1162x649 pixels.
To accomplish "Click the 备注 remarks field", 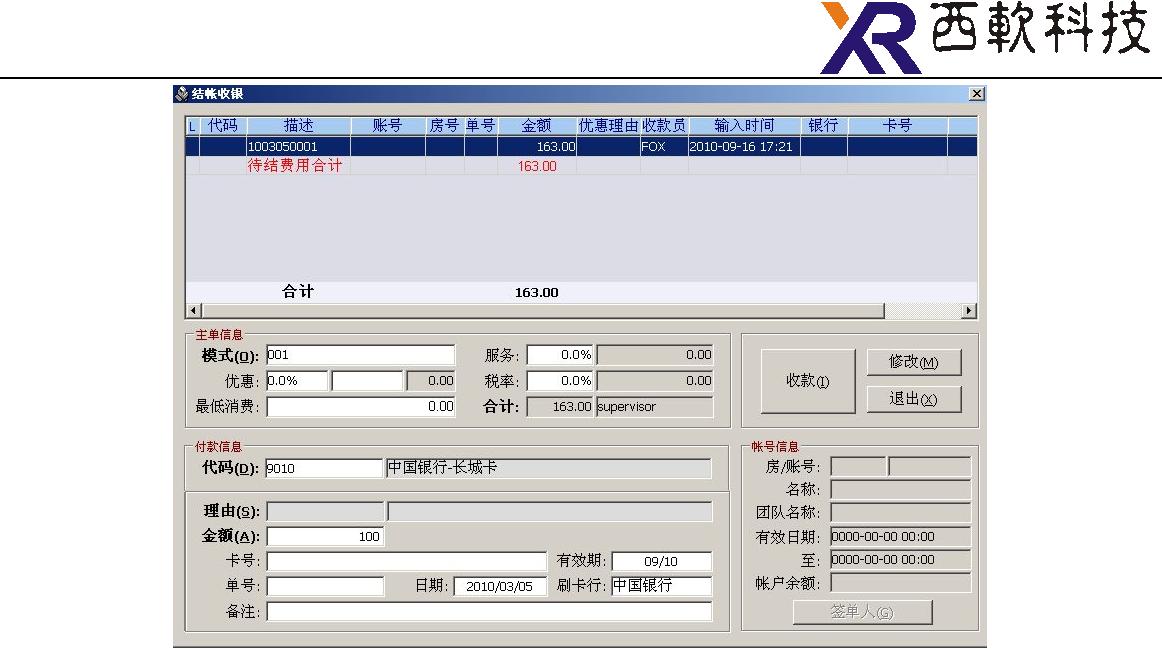I will point(489,611).
